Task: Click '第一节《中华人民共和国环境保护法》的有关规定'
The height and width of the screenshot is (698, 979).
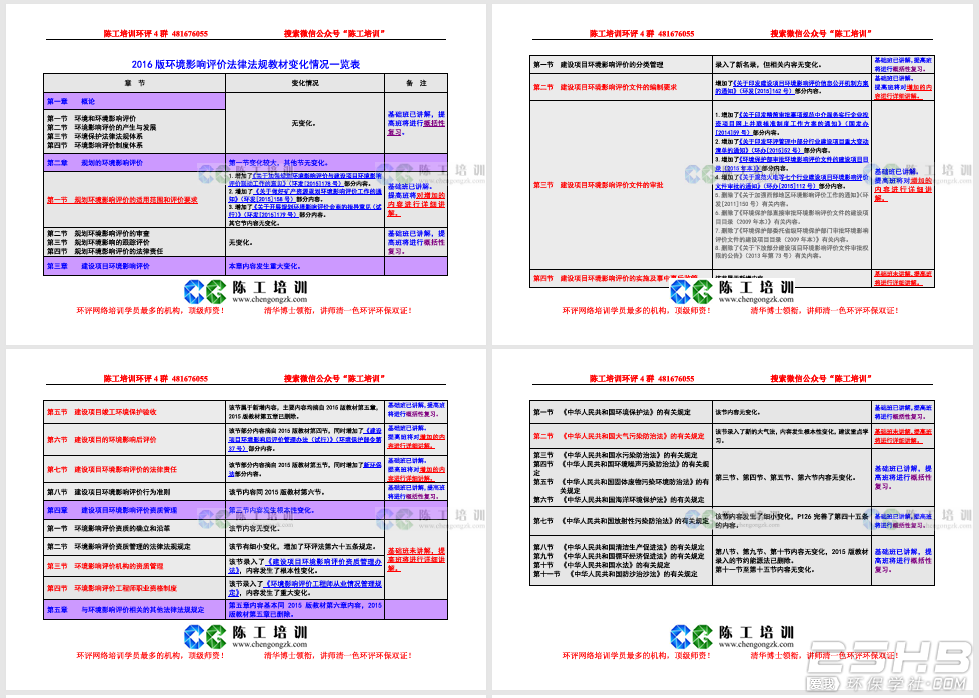Action: pos(611,412)
